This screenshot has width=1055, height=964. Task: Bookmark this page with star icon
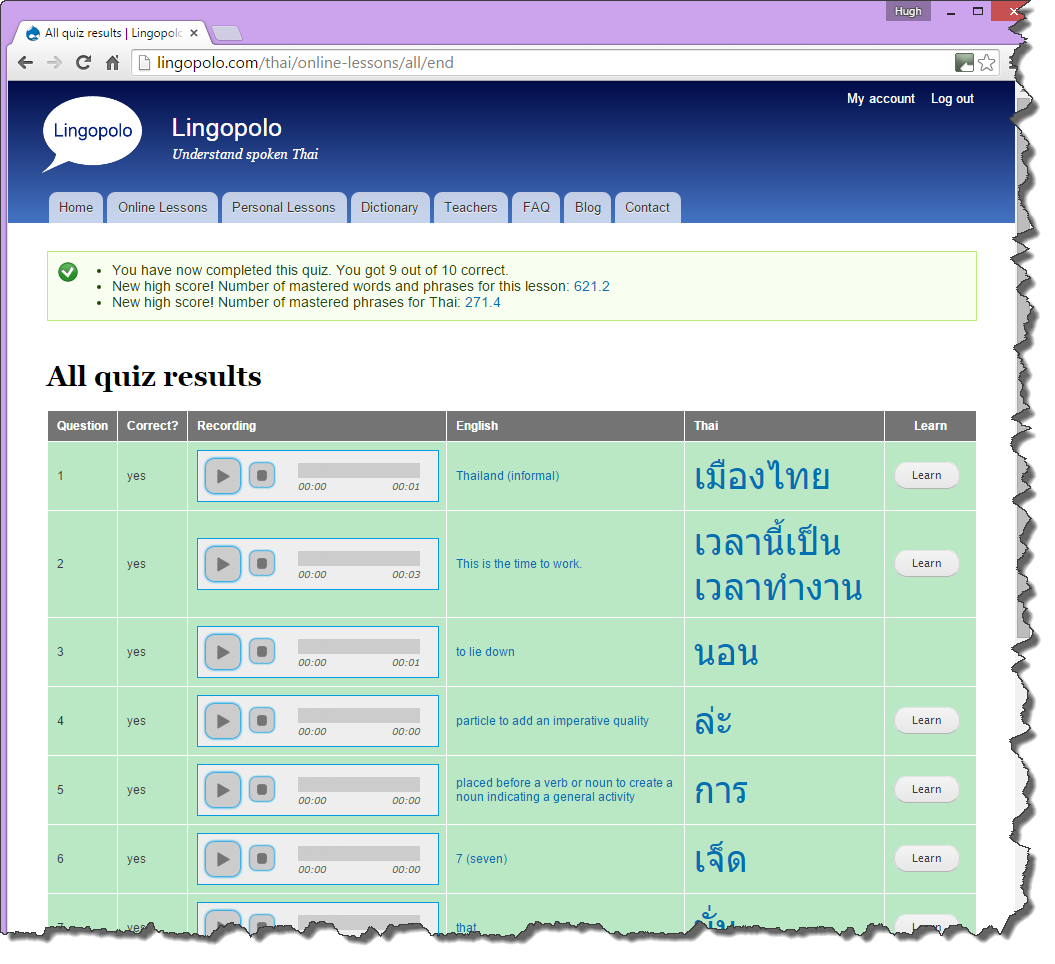986,63
